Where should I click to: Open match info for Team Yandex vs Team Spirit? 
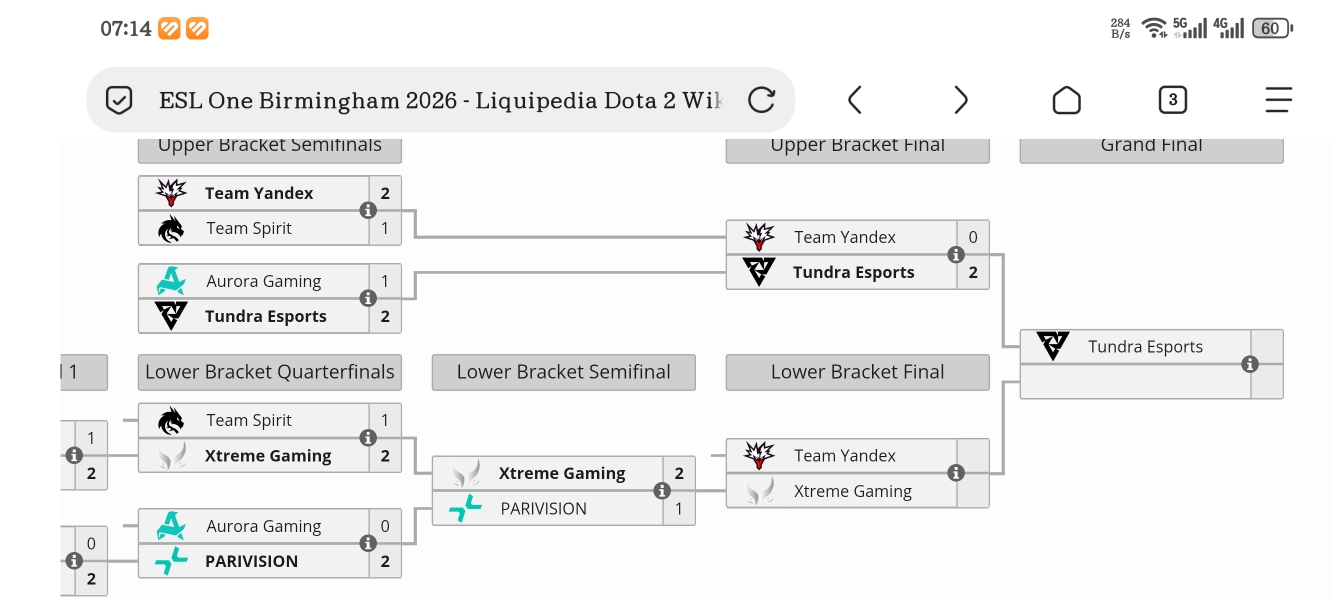pyautogui.click(x=368, y=211)
